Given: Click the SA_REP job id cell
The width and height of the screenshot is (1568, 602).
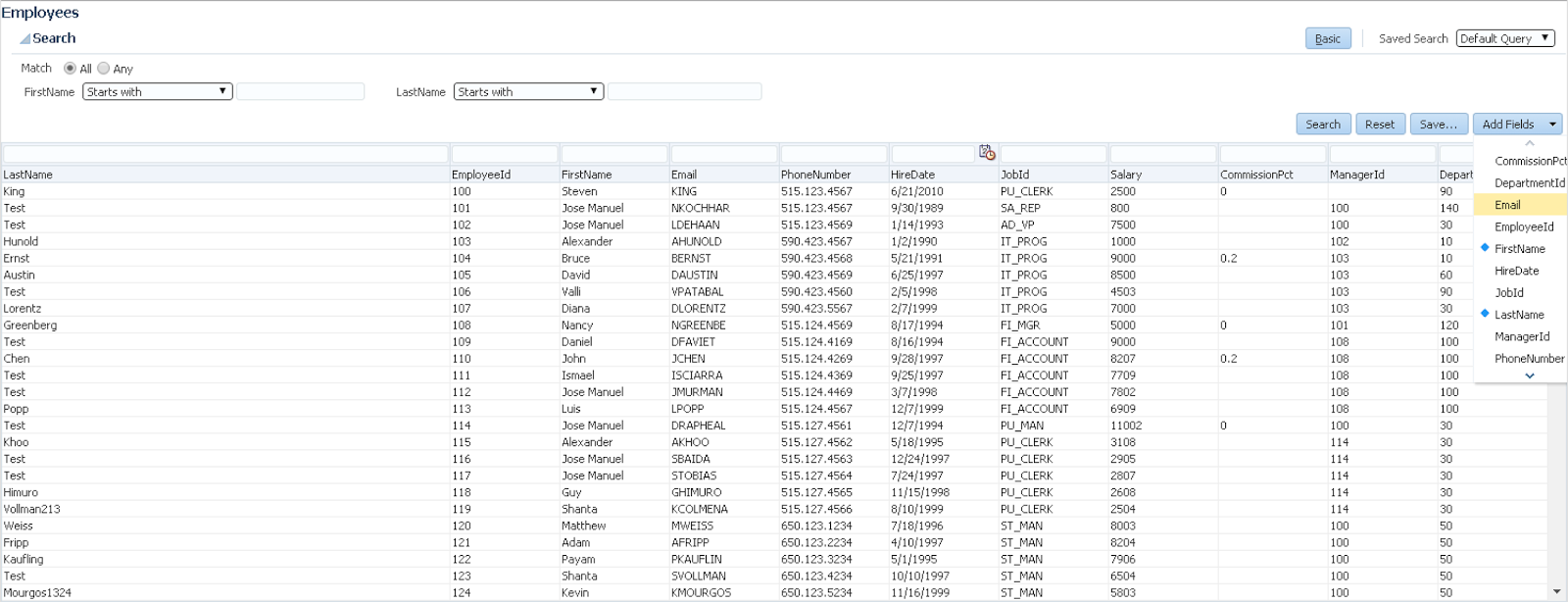Looking at the screenshot, I should coord(1053,208).
